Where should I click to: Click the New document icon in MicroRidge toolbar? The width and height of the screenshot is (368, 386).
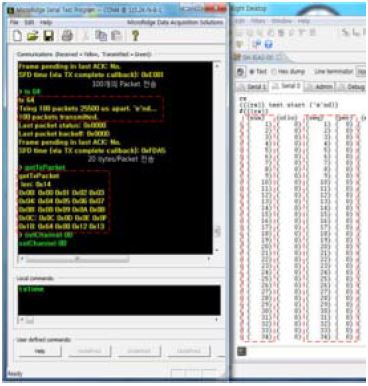pos(17,35)
